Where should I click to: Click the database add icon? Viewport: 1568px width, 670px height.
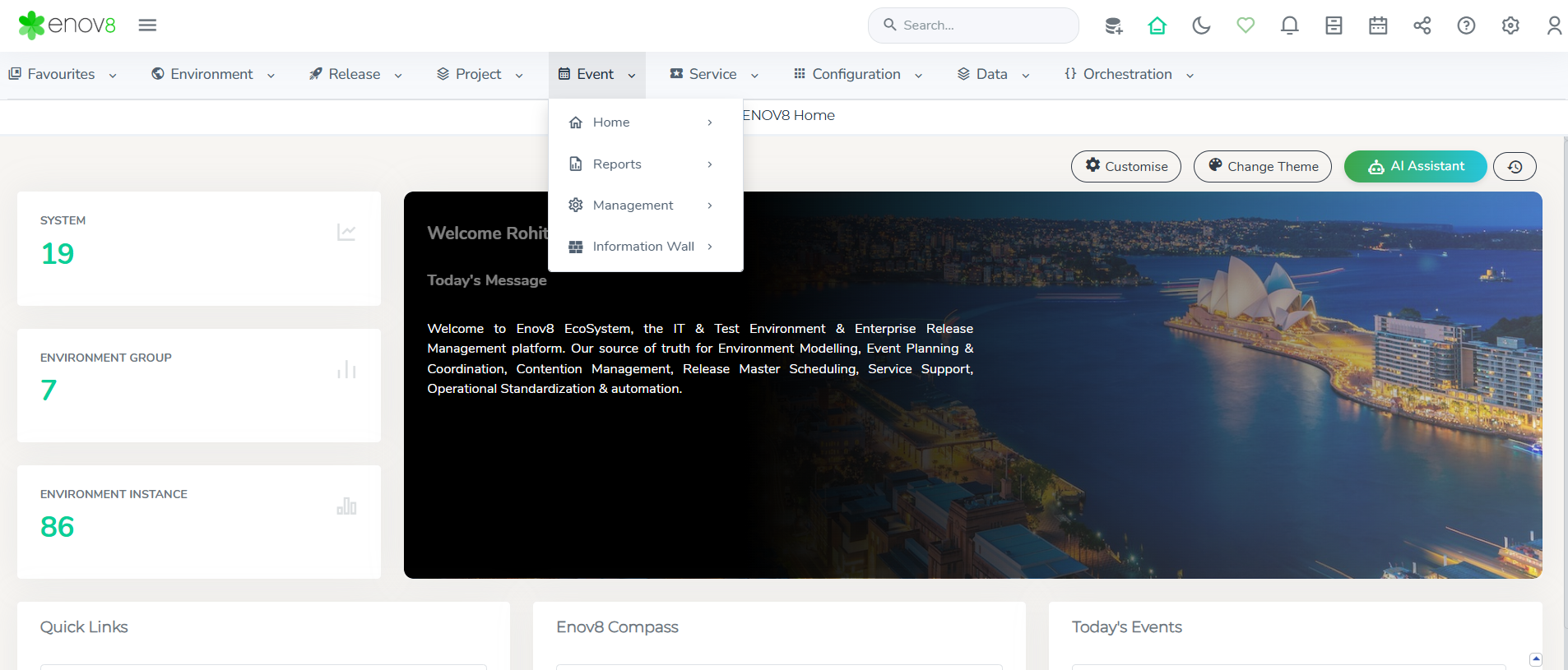(1113, 25)
